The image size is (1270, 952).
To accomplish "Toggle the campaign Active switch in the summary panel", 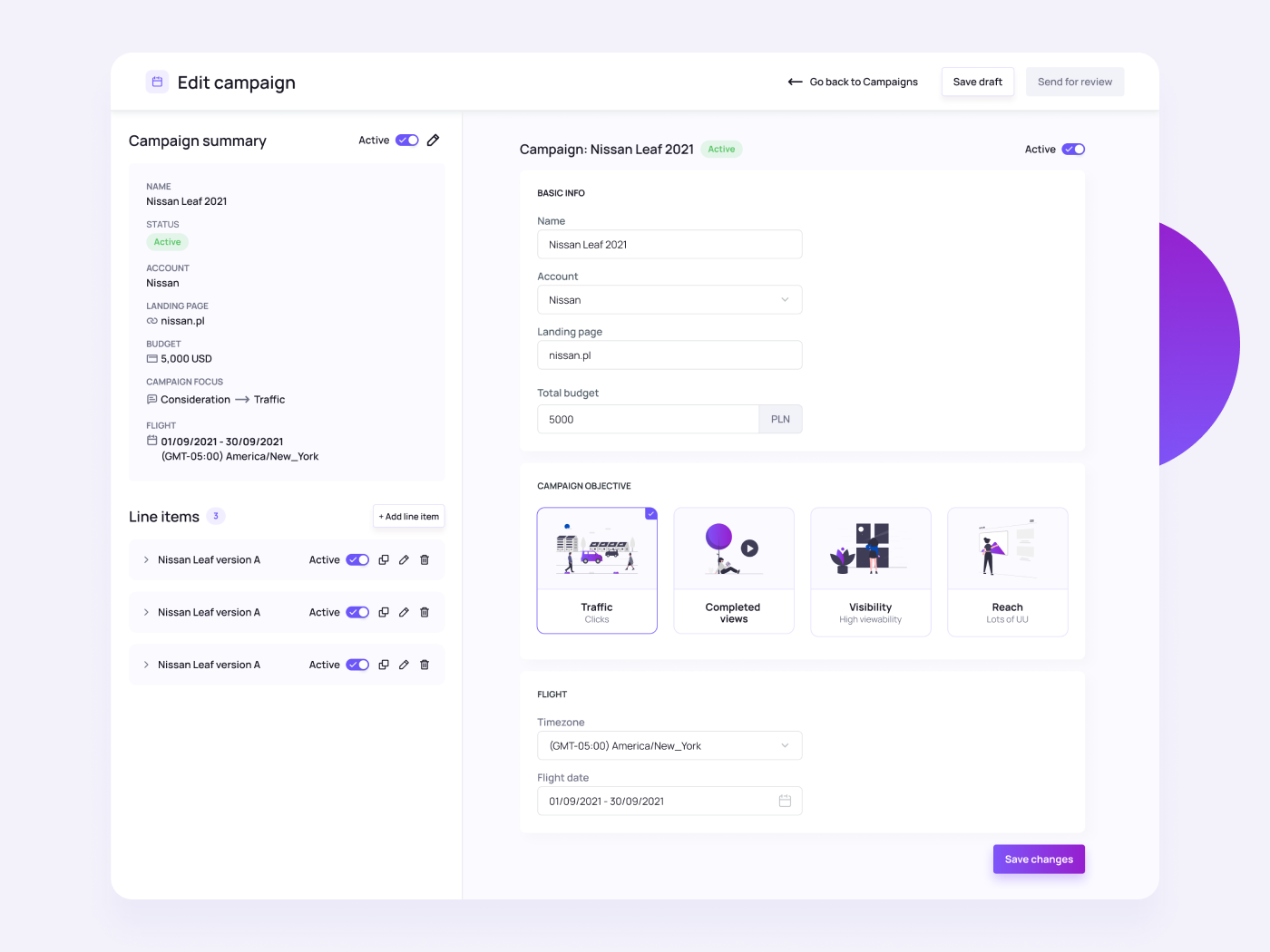I will click(406, 140).
